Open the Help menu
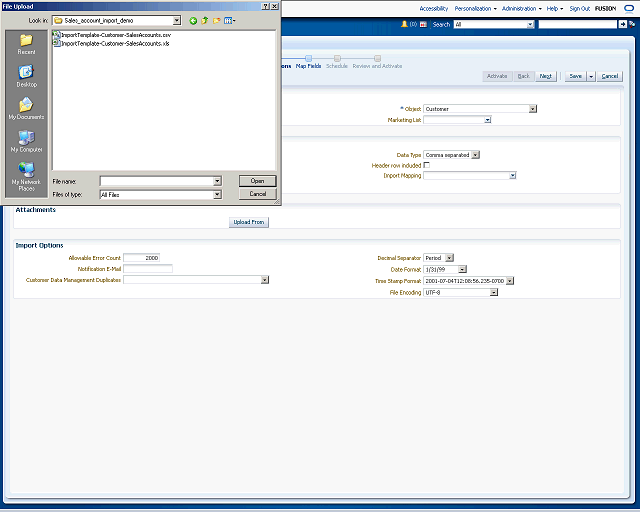 555,9
